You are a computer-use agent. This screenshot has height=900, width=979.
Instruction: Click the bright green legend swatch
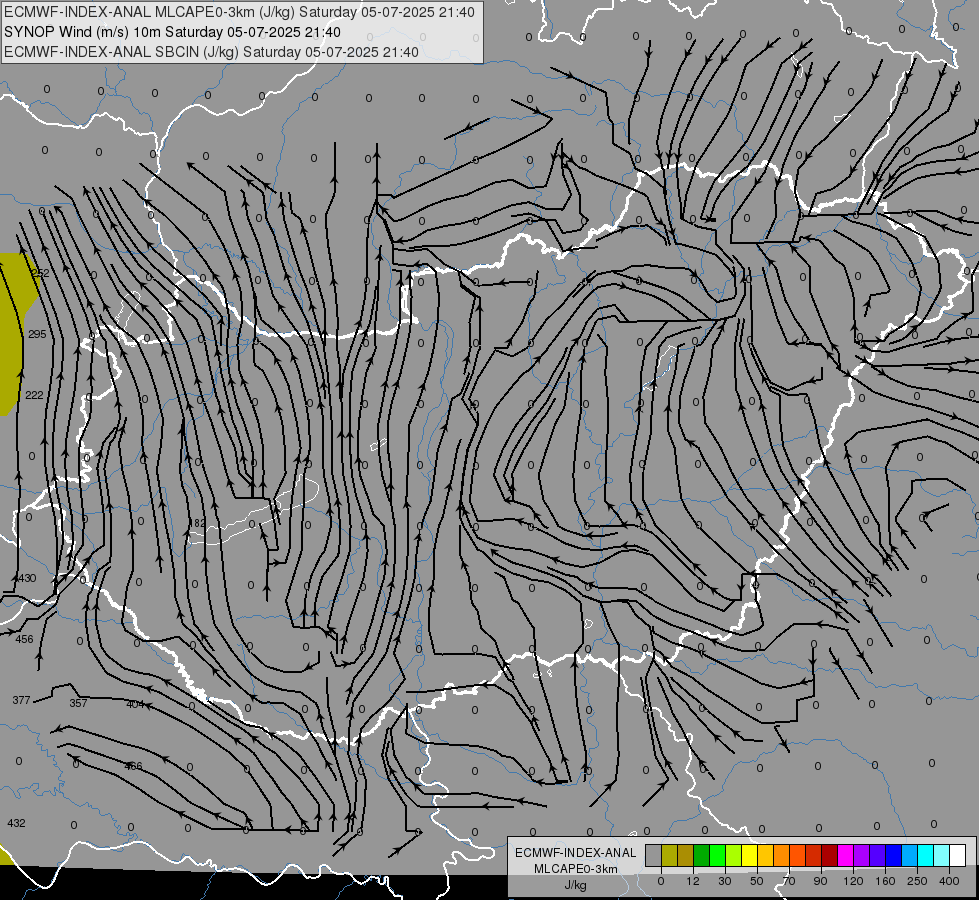tap(717, 855)
